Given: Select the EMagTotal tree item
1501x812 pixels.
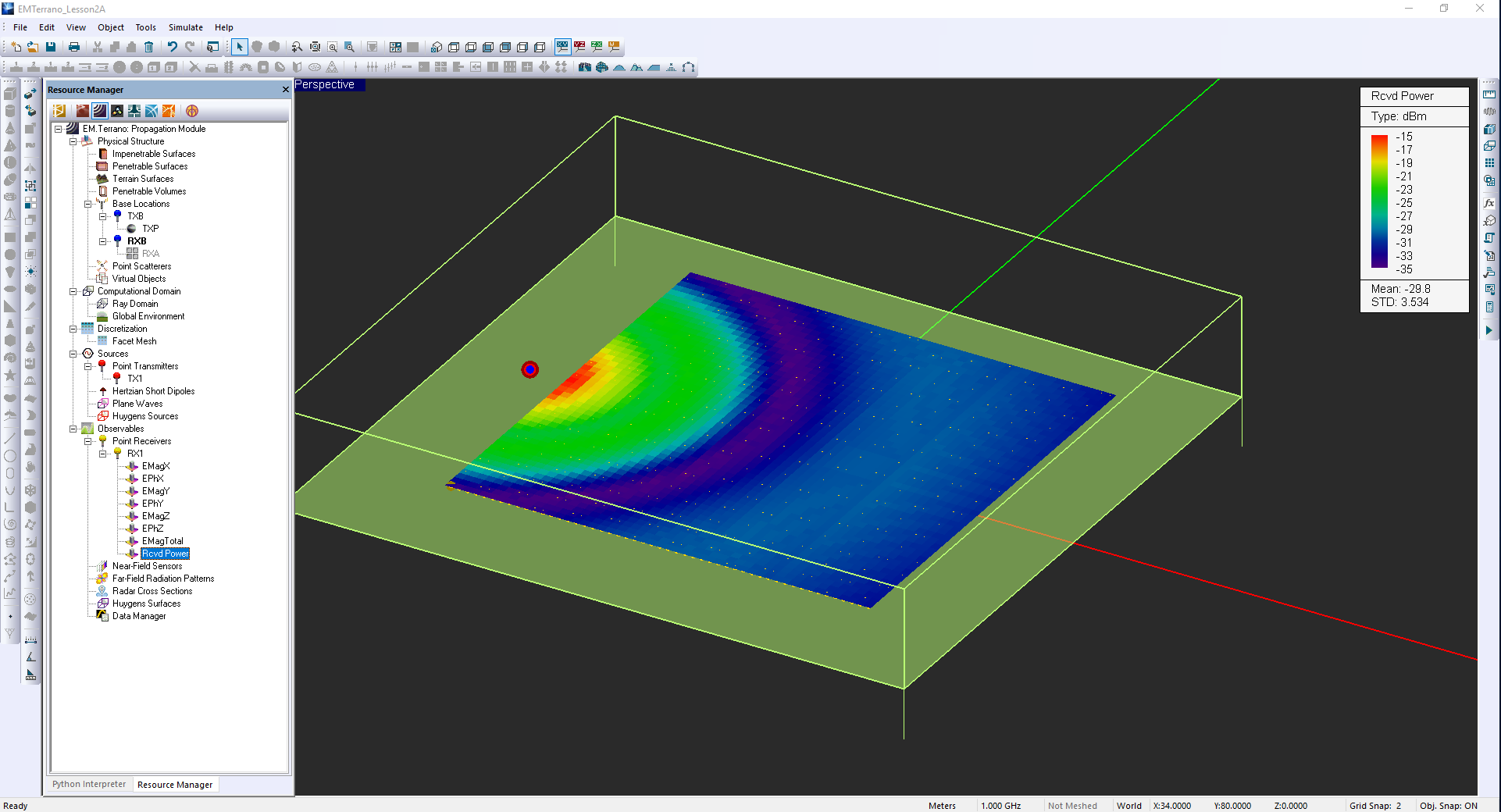Looking at the screenshot, I should tap(162, 541).
